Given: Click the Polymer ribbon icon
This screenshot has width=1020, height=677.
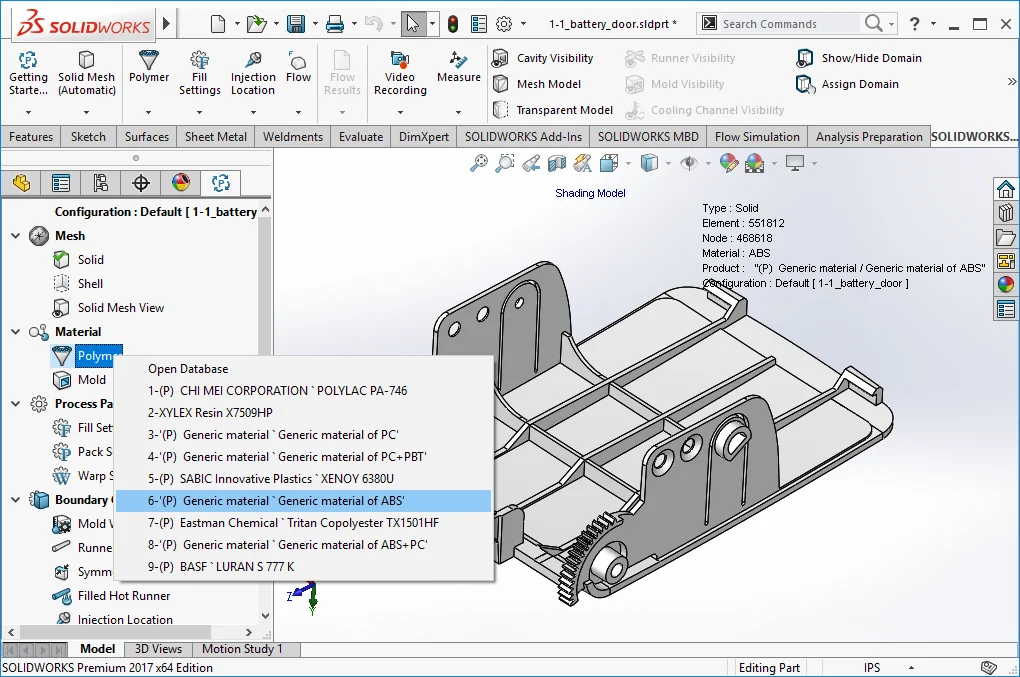Looking at the screenshot, I should [x=149, y=60].
